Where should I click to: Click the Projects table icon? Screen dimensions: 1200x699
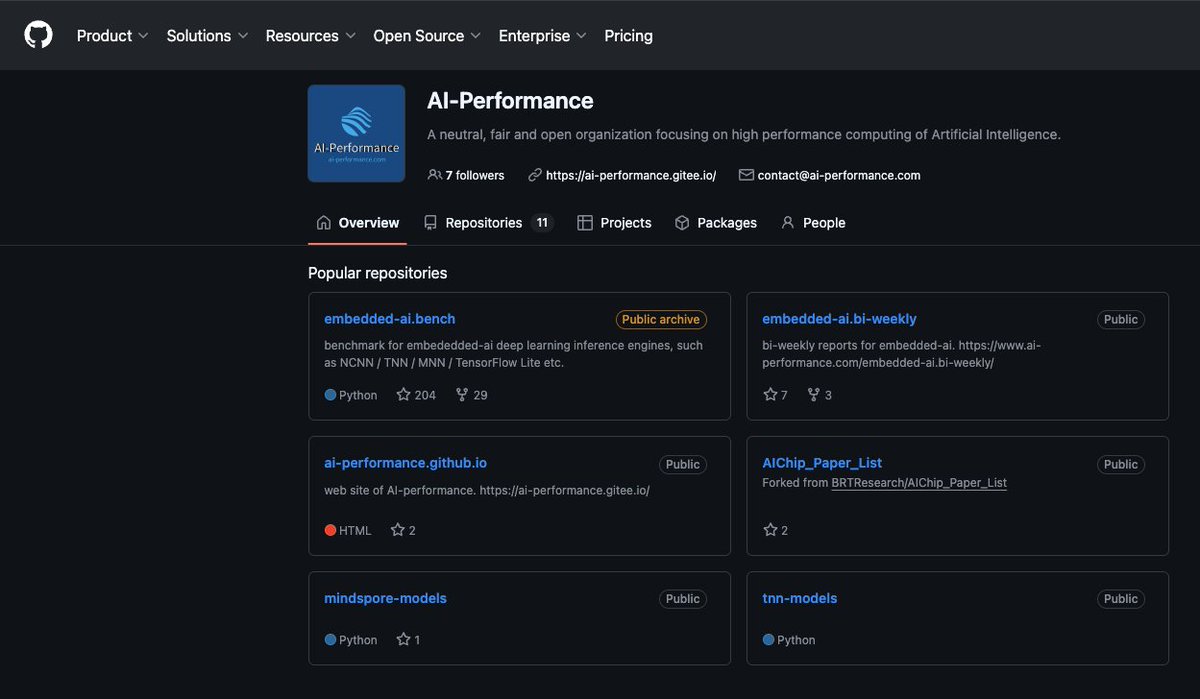(585, 222)
